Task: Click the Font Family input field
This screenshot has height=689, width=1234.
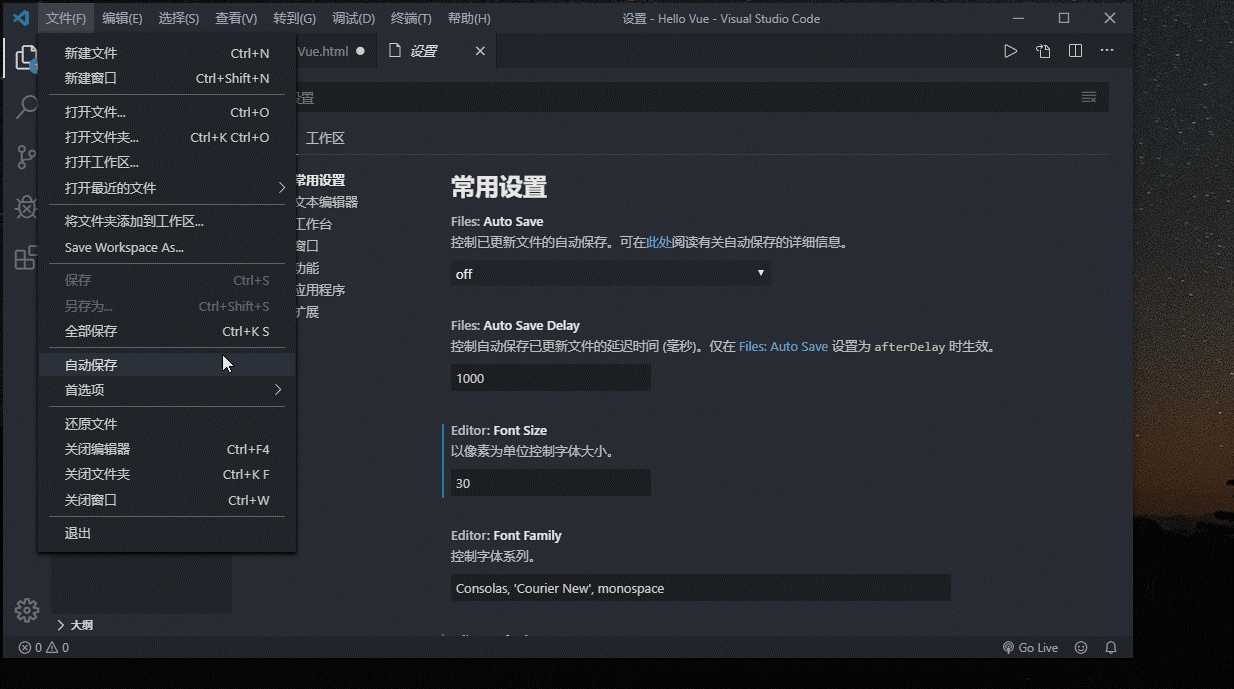Action: pos(700,588)
